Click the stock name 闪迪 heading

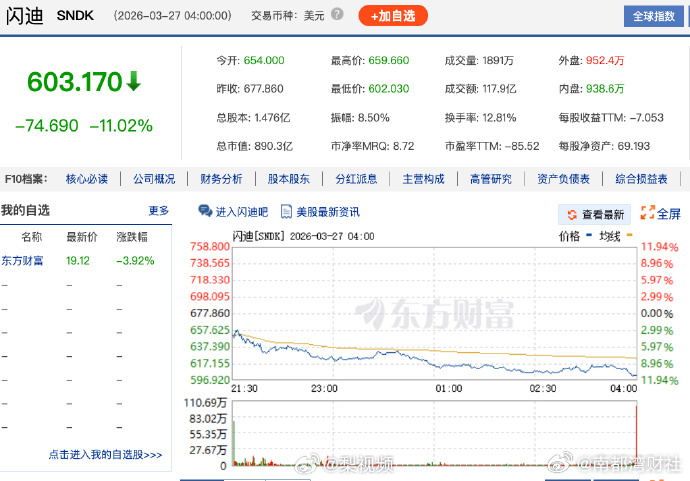point(25,16)
